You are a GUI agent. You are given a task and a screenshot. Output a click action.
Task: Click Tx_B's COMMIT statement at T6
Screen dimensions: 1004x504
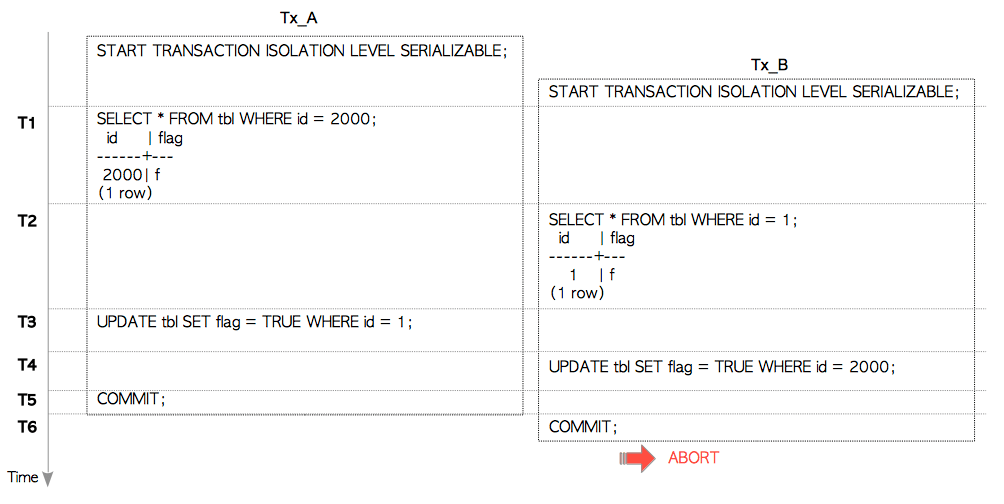click(x=583, y=427)
